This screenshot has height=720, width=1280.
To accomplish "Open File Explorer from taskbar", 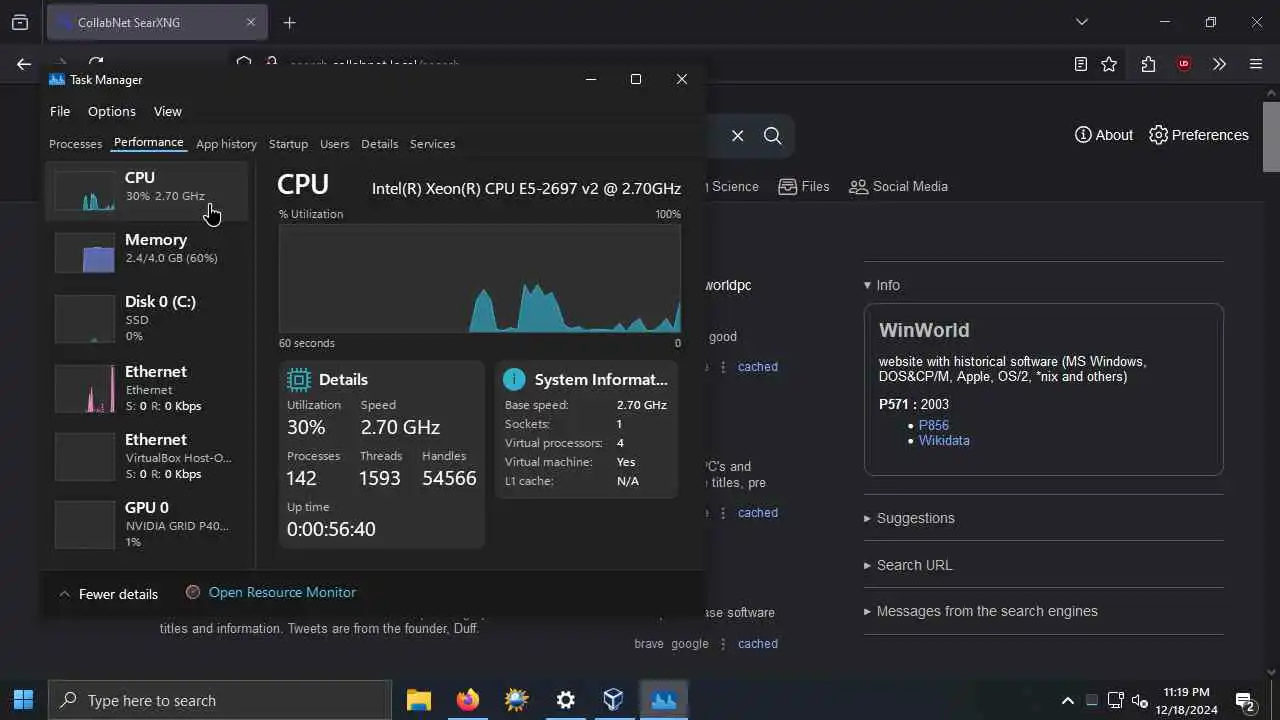I will click(418, 700).
